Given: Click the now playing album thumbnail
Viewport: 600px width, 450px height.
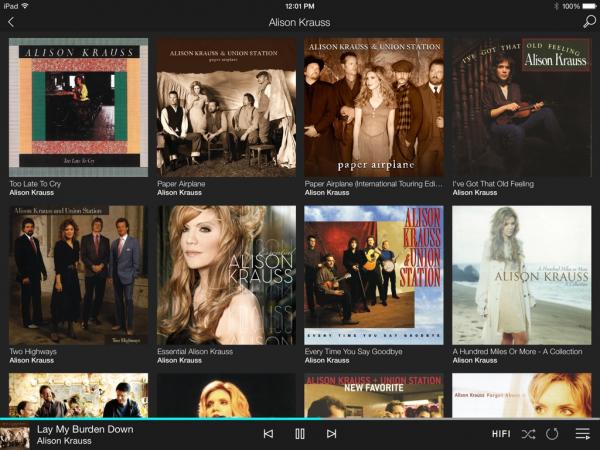Looking at the screenshot, I should (x=15, y=435).
